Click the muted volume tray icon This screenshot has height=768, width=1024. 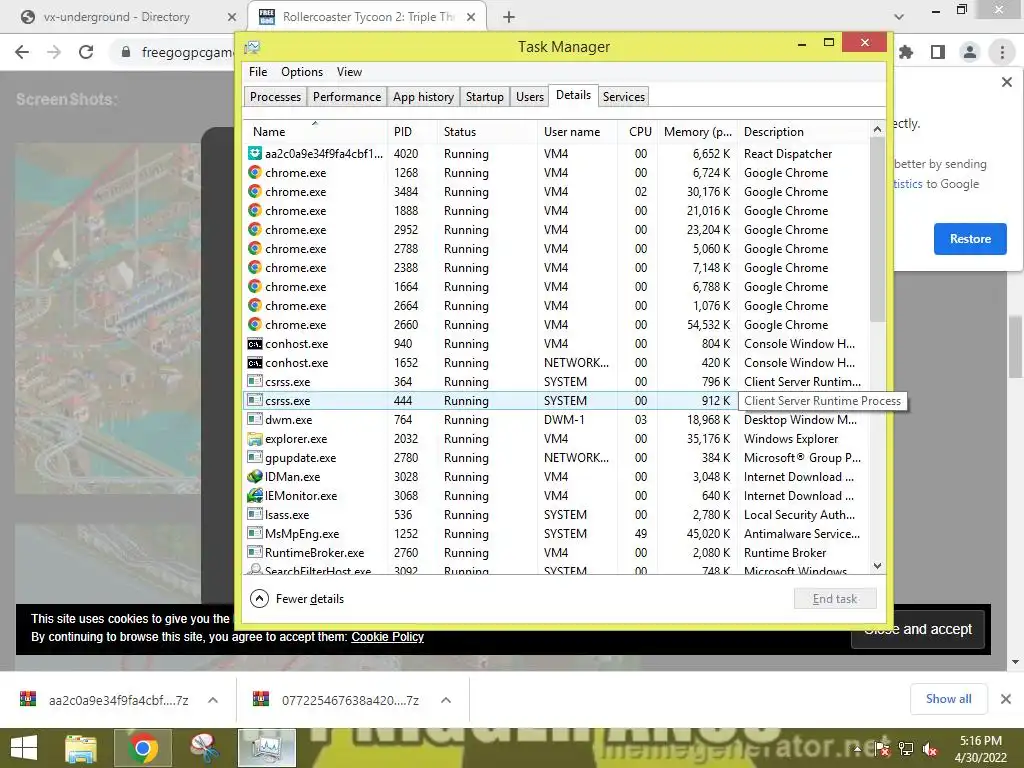[x=929, y=750]
